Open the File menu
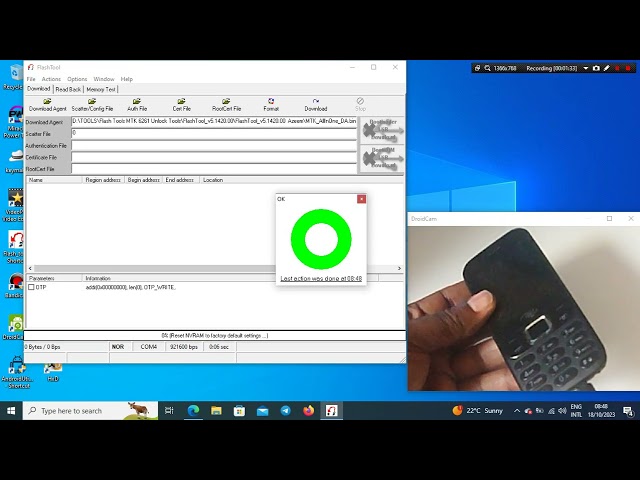640x480 pixels. point(31,79)
